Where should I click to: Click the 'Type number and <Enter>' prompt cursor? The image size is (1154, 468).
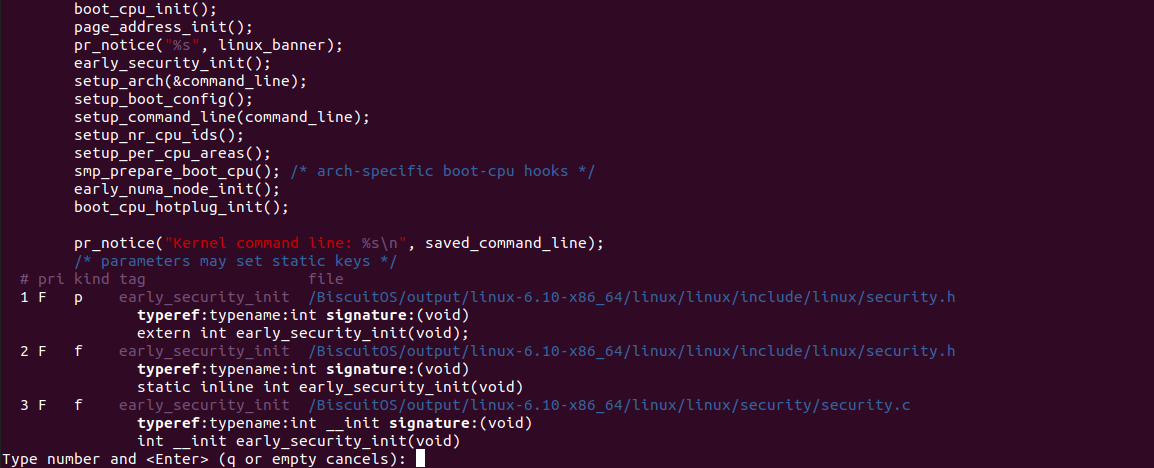(420, 459)
